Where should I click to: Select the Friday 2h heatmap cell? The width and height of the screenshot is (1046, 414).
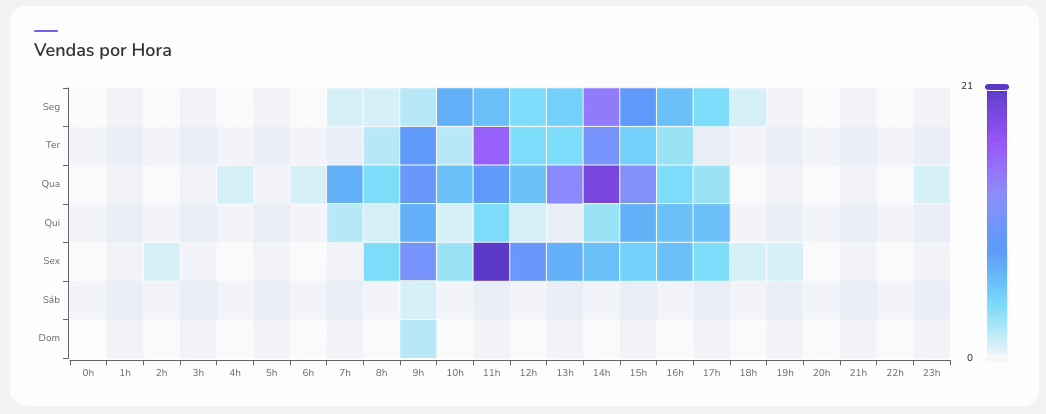click(x=161, y=261)
